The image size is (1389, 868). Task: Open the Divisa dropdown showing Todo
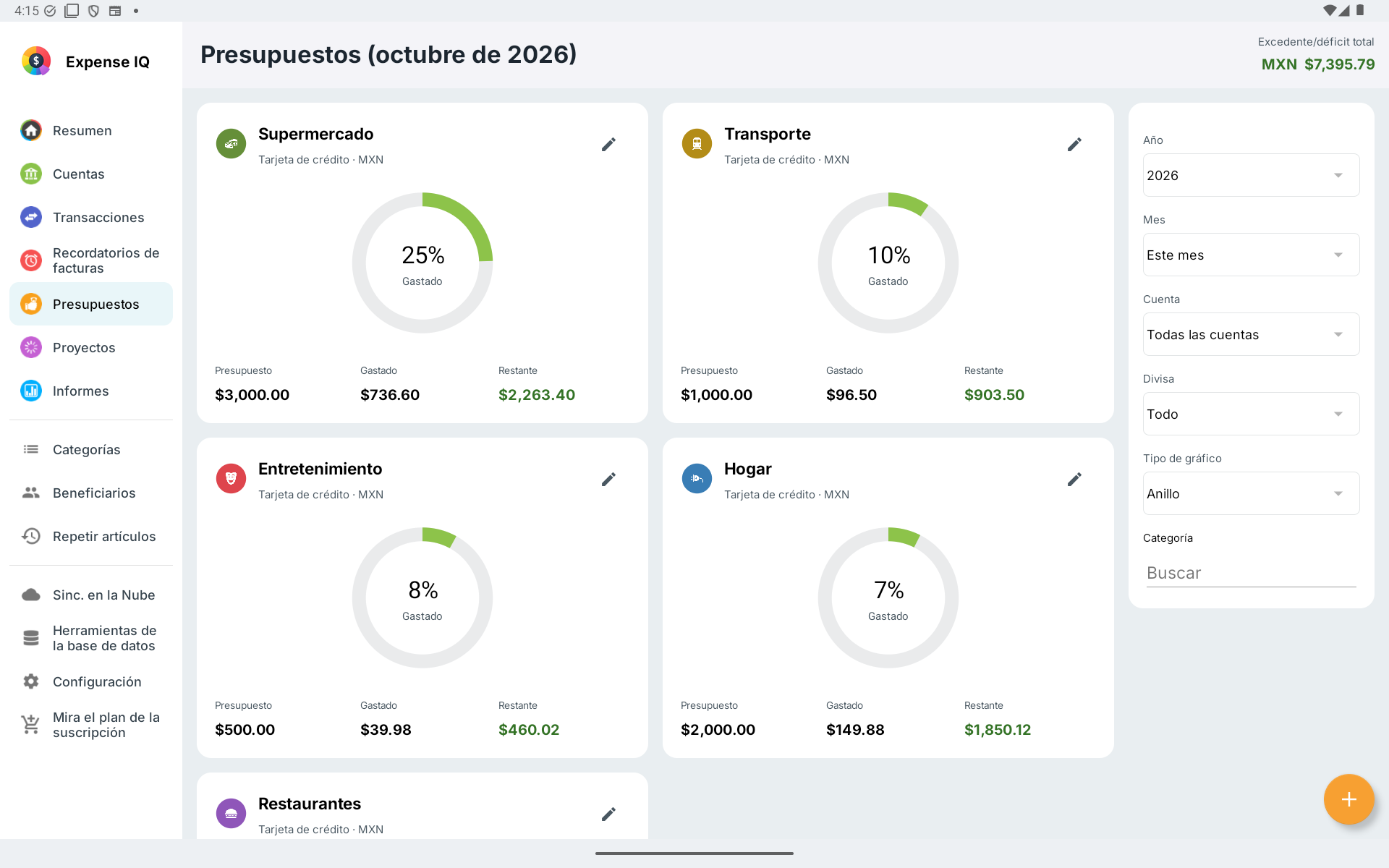point(1251,414)
